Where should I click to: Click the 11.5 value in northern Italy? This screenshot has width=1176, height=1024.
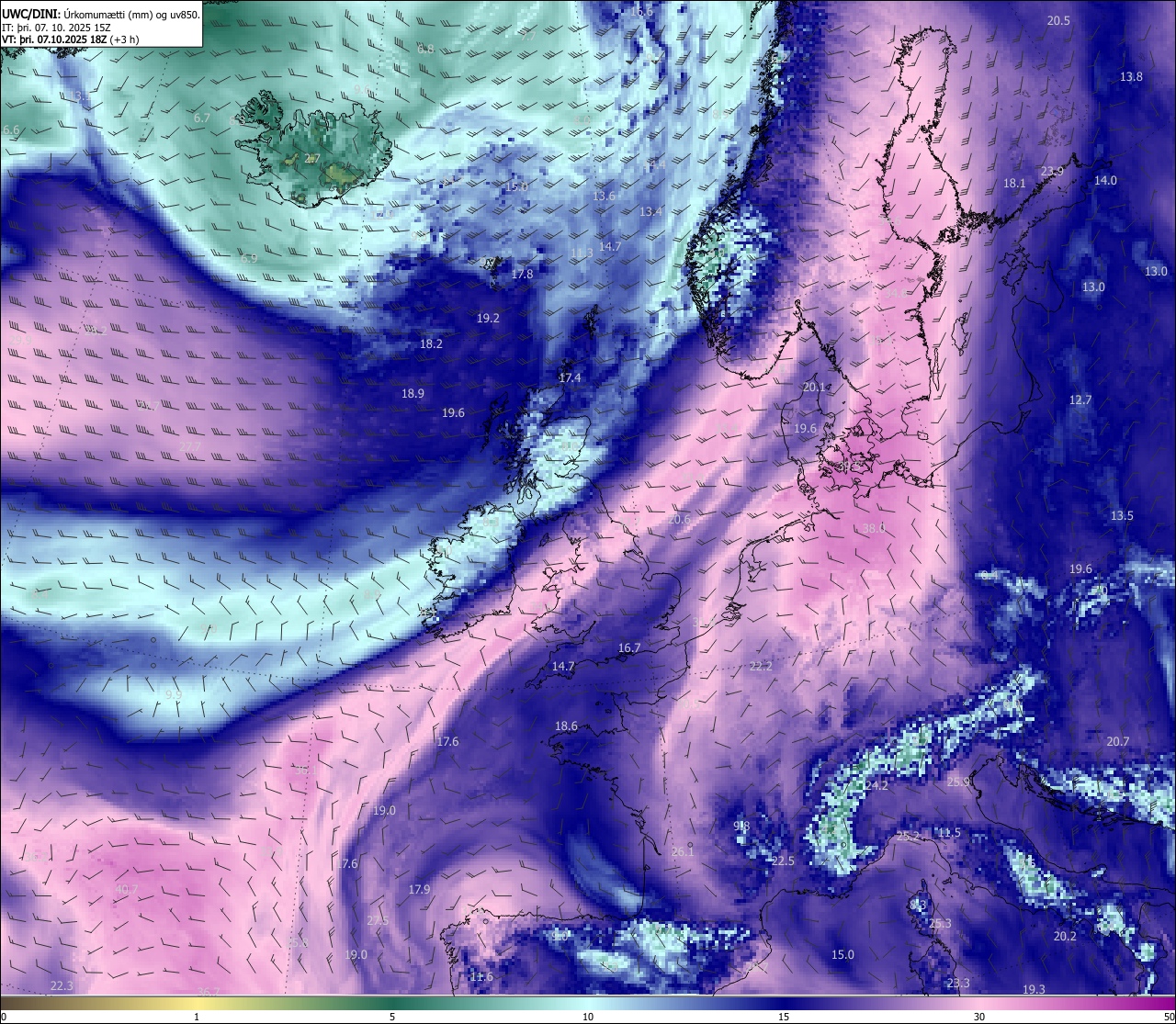pyautogui.click(x=949, y=832)
